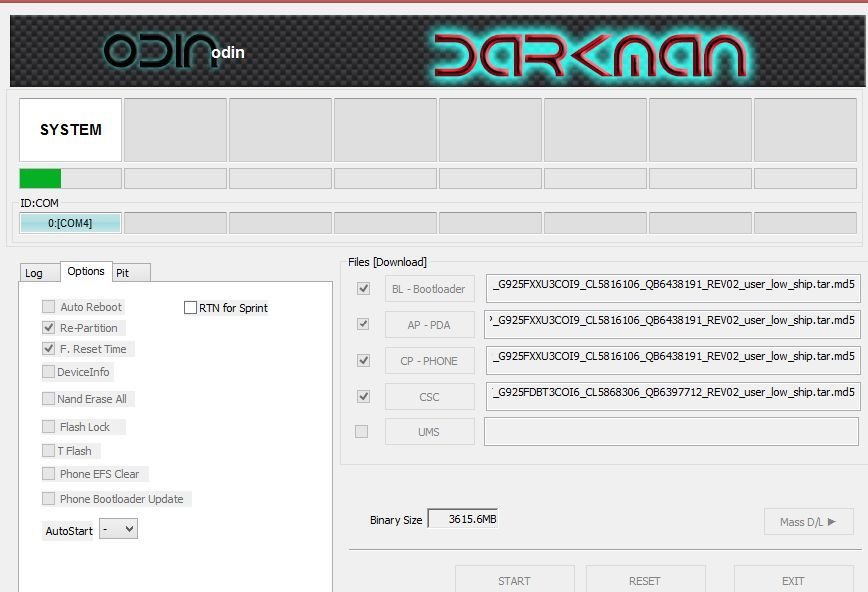The image size is (868, 592).
Task: Click the AP - PDA button
Action: (x=430, y=325)
